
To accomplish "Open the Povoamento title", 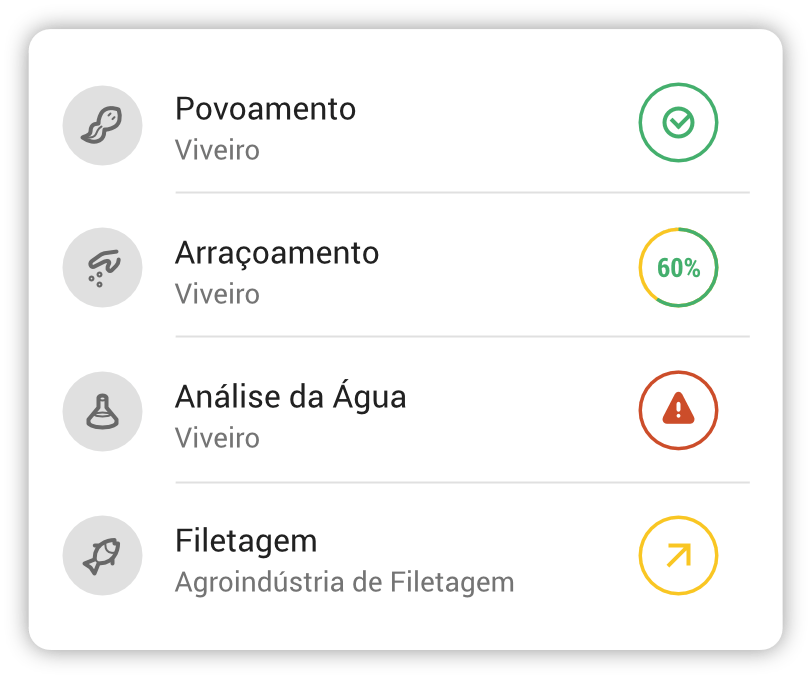I will 265,108.
